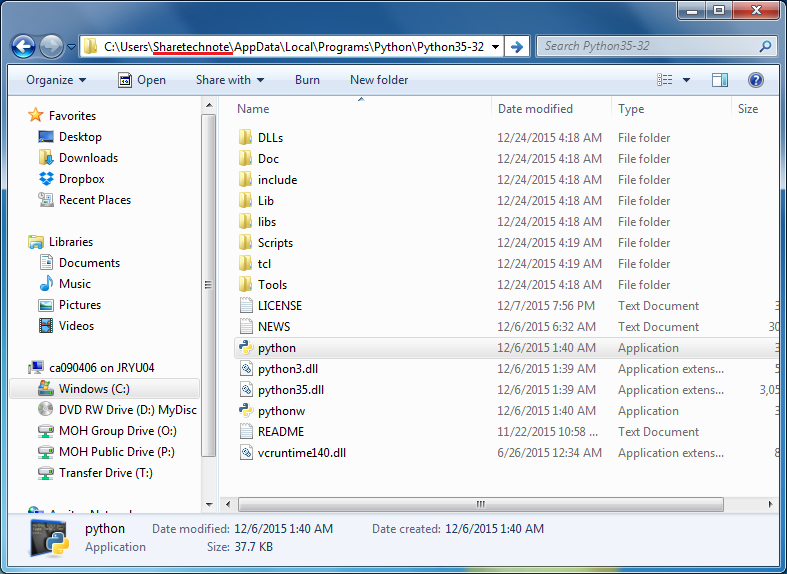Select the NEWS text document
Image resolution: width=787 pixels, height=574 pixels.
tap(265, 327)
